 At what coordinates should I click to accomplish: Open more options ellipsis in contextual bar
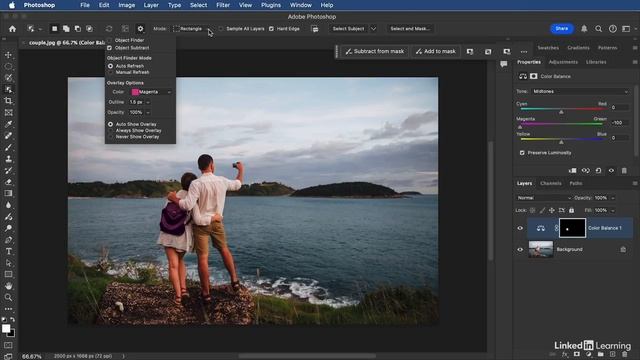click(524, 51)
